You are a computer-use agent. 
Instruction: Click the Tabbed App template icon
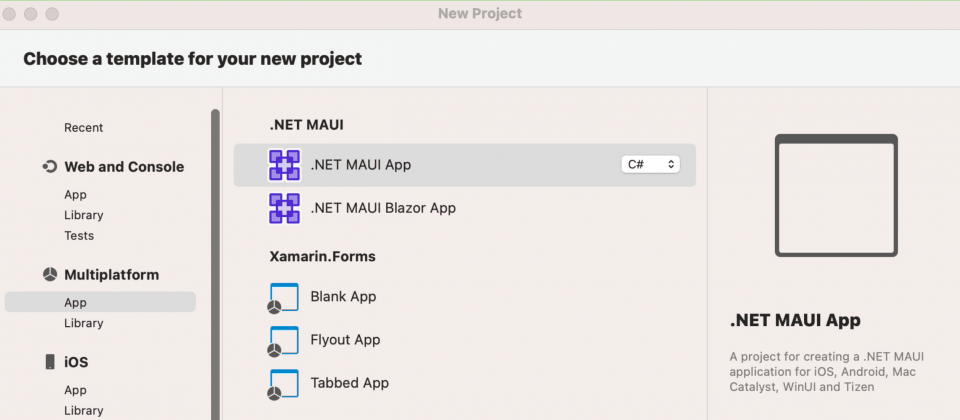click(x=284, y=383)
